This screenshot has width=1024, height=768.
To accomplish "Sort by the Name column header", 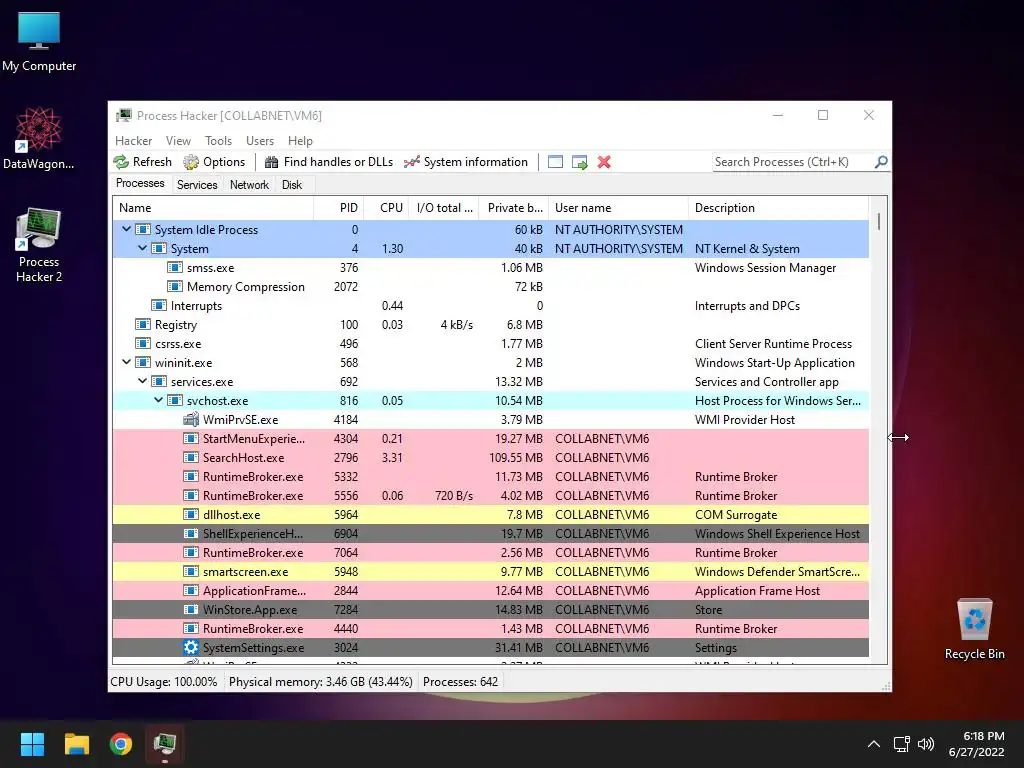I will coord(213,208).
